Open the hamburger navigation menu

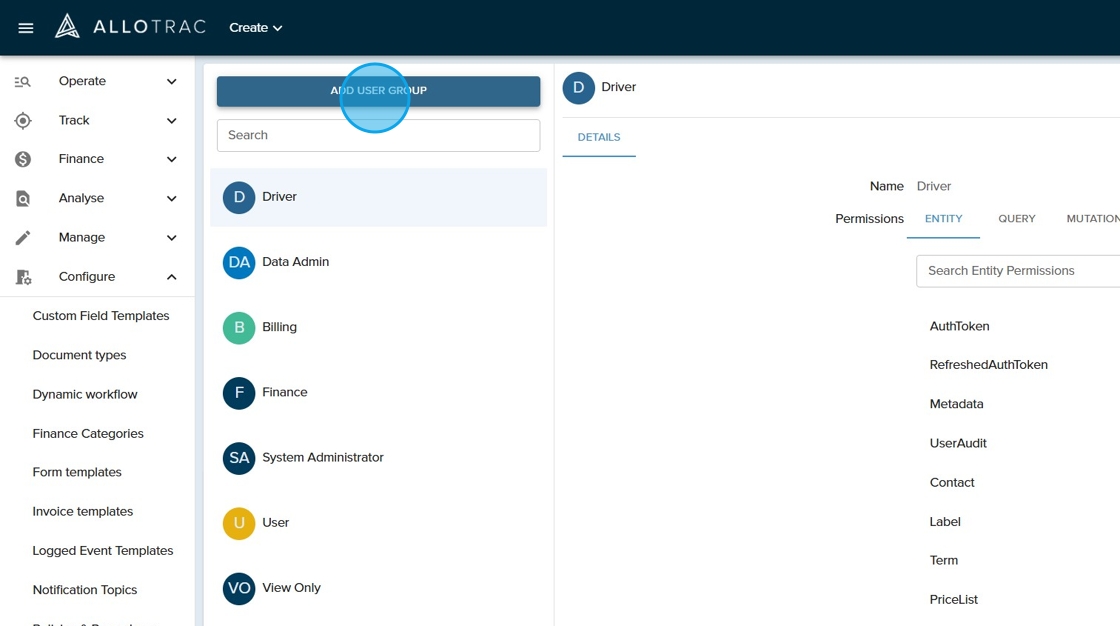pos(26,28)
